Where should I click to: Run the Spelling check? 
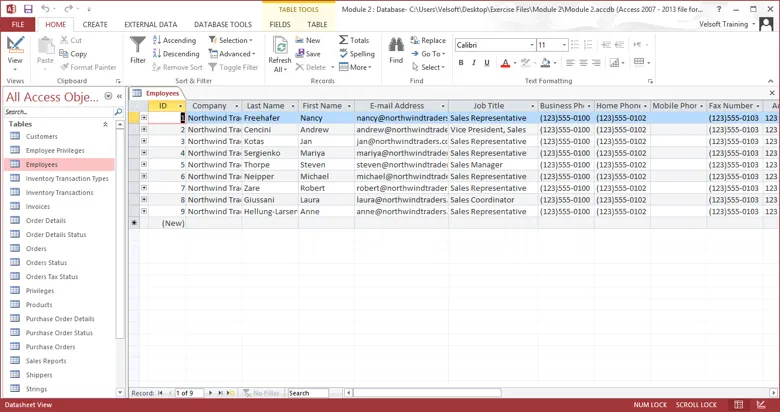(x=357, y=54)
